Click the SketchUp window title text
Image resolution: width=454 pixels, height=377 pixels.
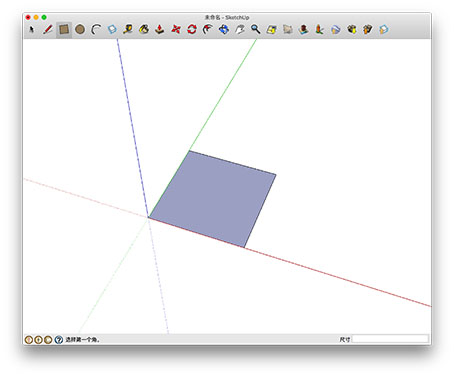(x=227, y=17)
